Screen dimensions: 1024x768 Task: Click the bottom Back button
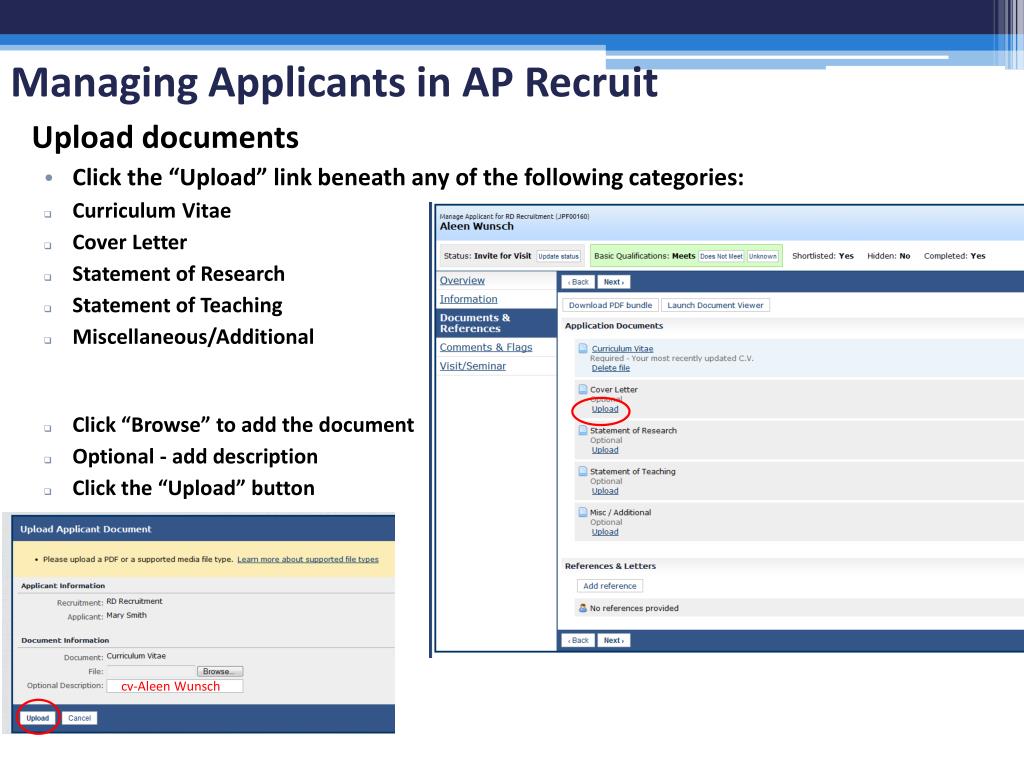coord(578,640)
